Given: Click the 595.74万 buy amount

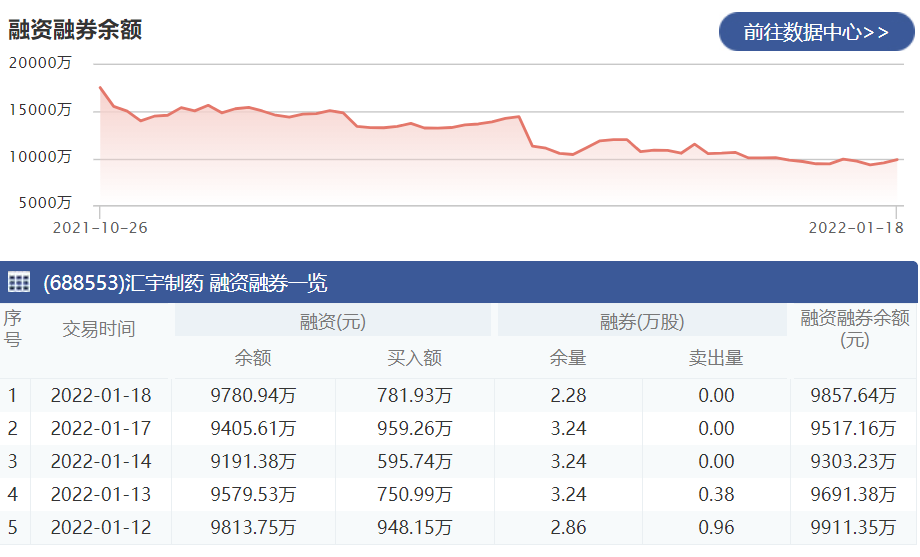Looking at the screenshot, I should click(x=414, y=461).
